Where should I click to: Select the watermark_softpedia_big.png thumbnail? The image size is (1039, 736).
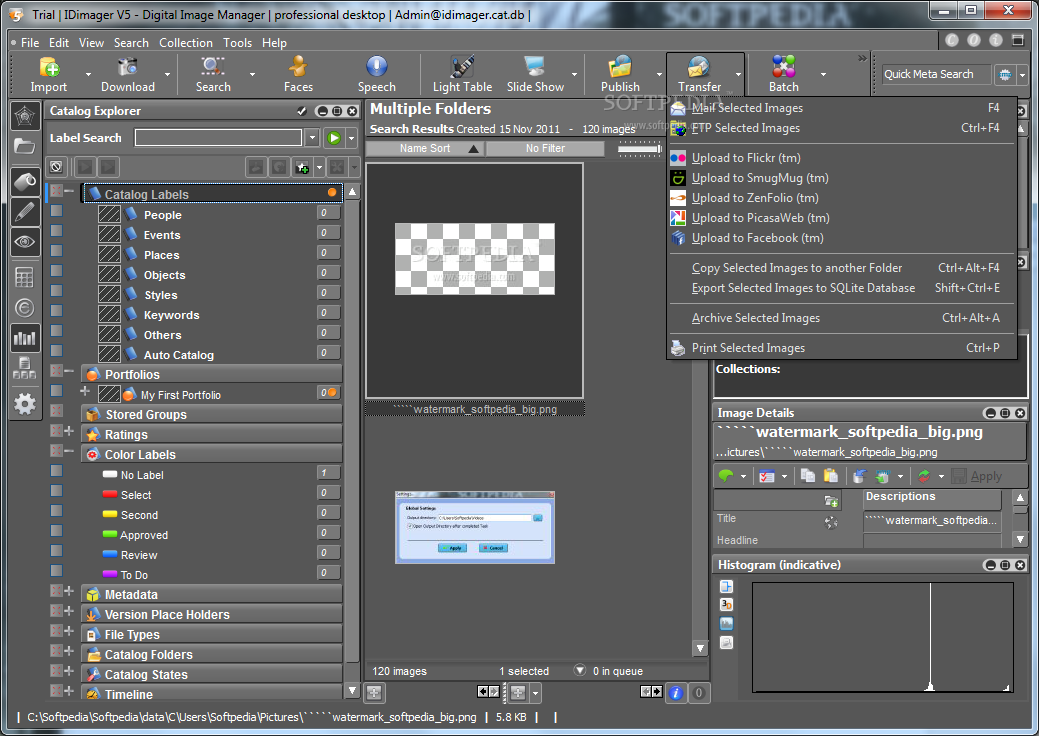474,281
